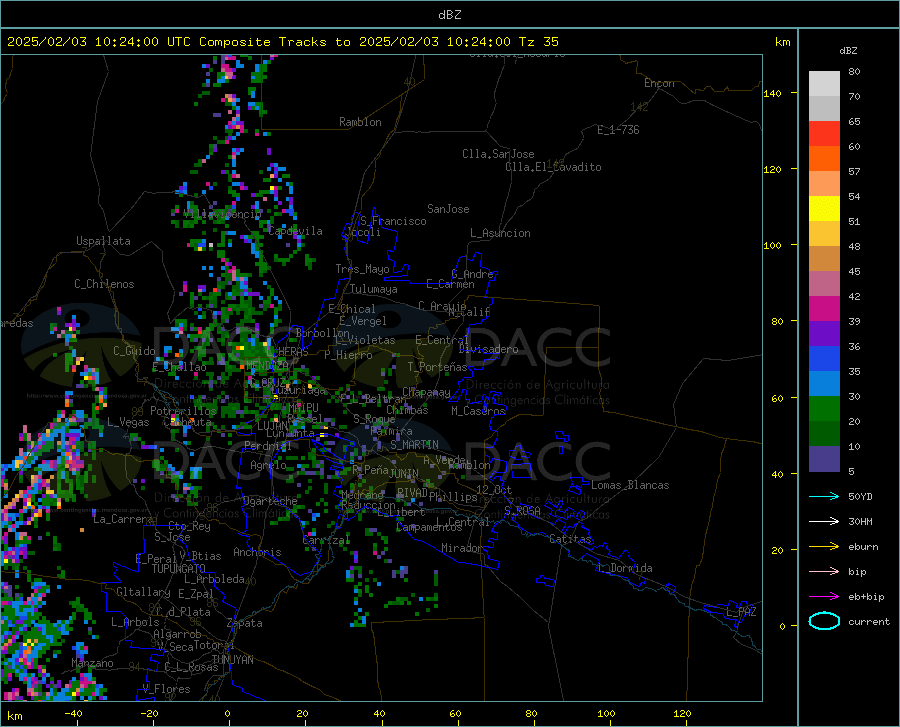
Task: Click the yellow eburn arrow in legend
Action: coord(824,547)
